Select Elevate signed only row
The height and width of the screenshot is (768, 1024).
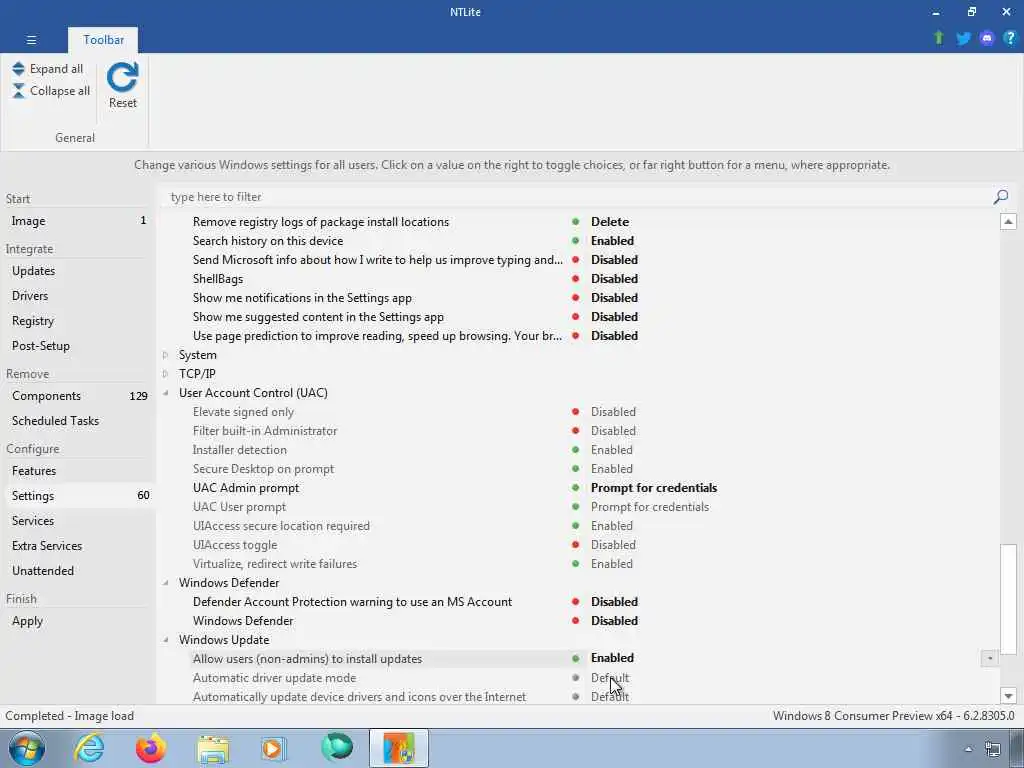tap(578, 412)
